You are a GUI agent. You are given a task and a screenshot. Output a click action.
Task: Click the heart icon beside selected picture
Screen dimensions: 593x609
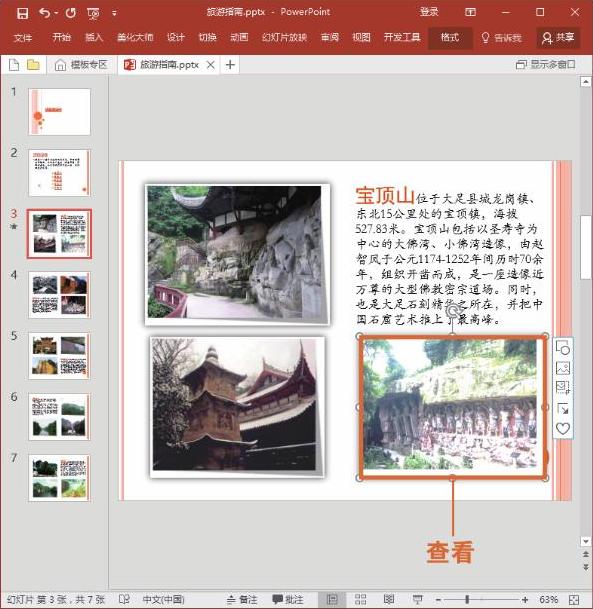click(x=563, y=428)
